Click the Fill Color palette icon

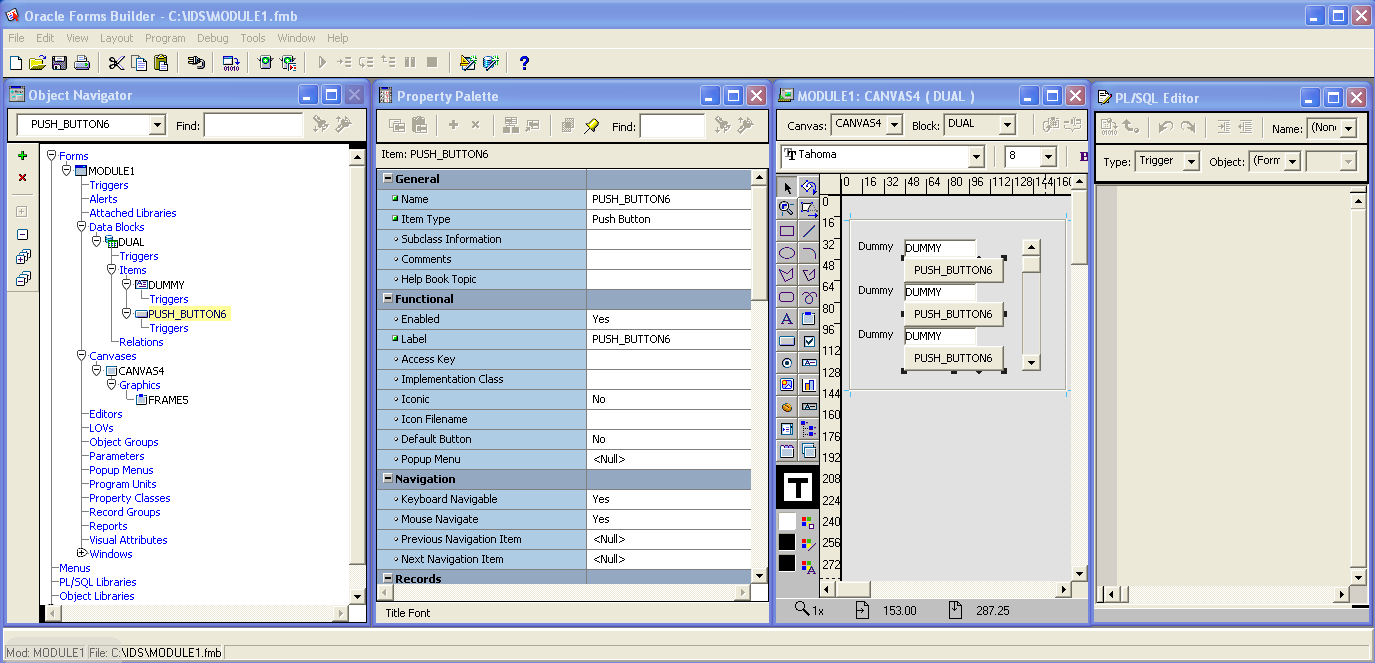(x=808, y=521)
